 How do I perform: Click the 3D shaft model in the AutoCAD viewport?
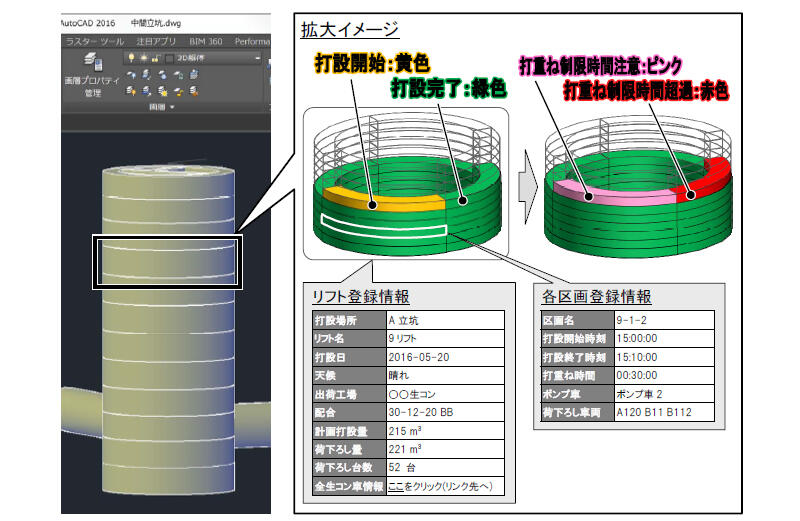[168, 329]
